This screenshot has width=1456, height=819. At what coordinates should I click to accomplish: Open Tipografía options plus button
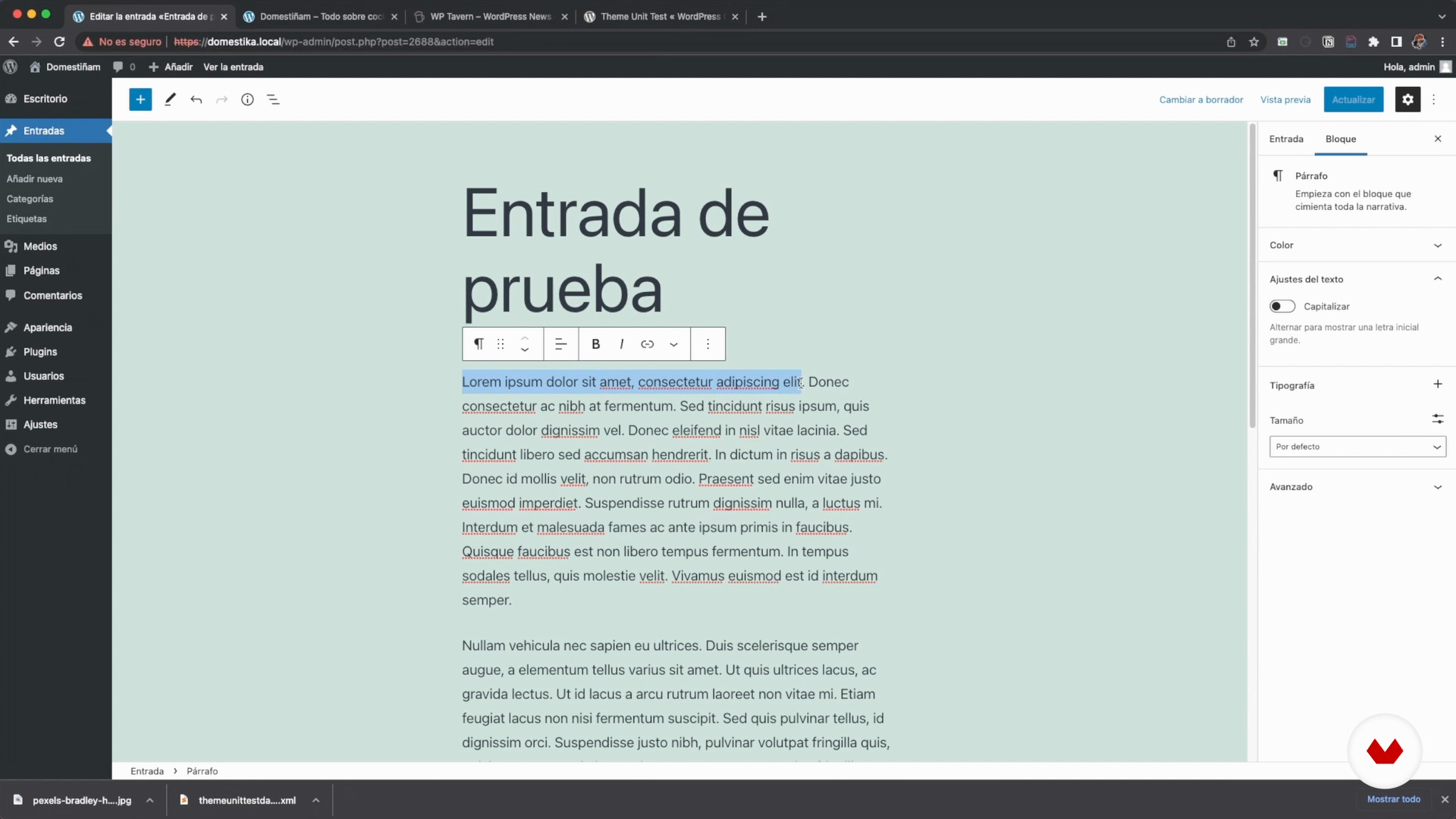(x=1437, y=384)
